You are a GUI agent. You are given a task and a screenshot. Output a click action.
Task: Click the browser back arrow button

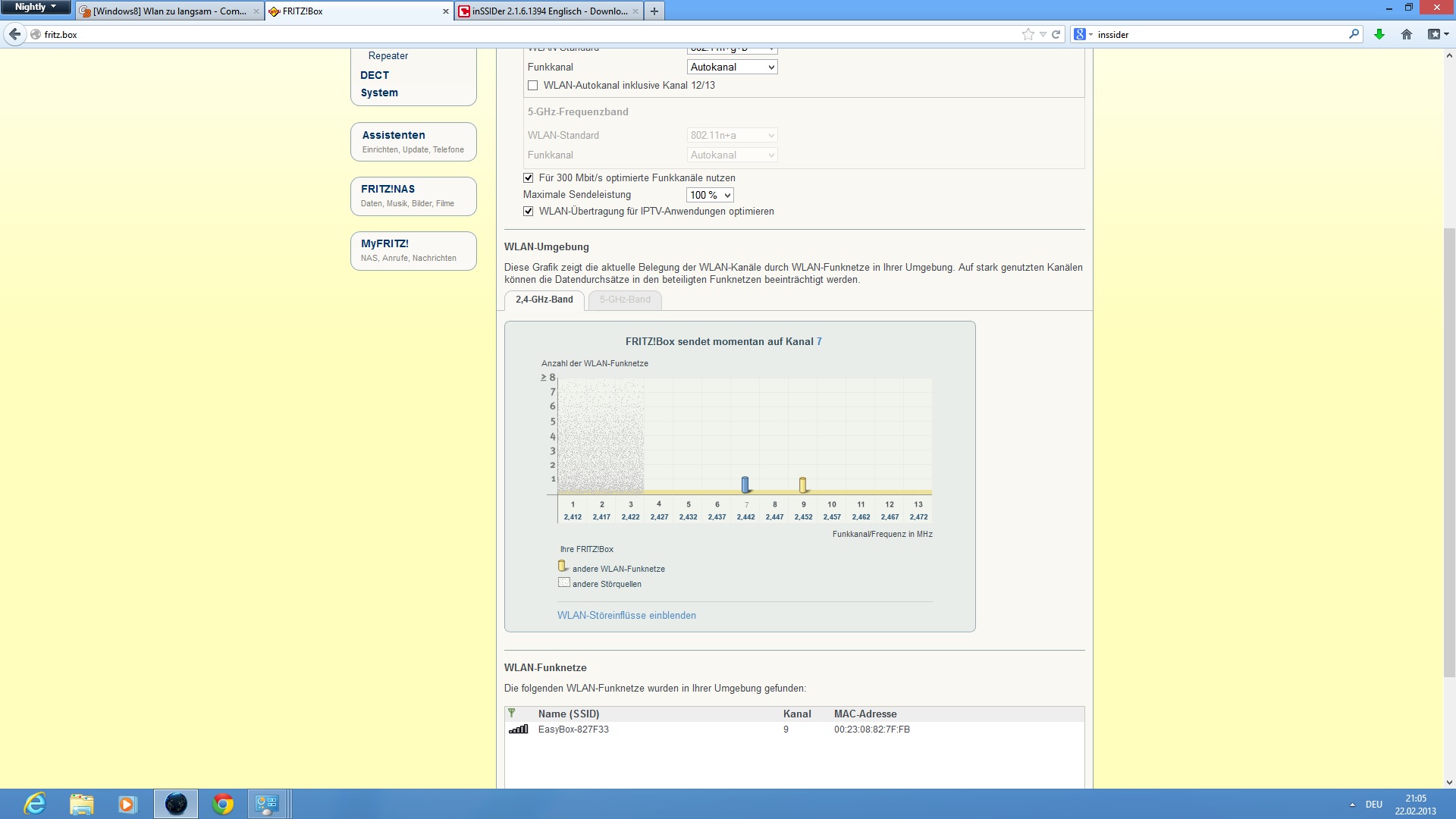(x=14, y=34)
